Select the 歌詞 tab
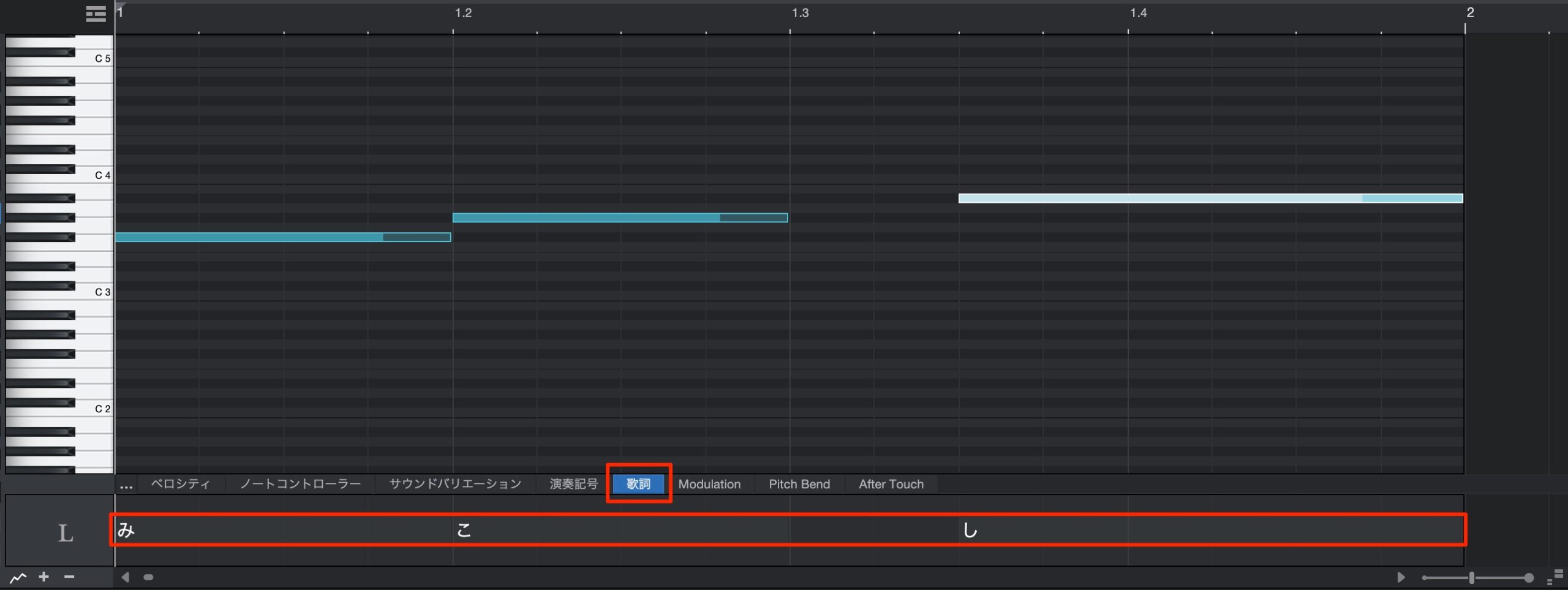 [639, 484]
